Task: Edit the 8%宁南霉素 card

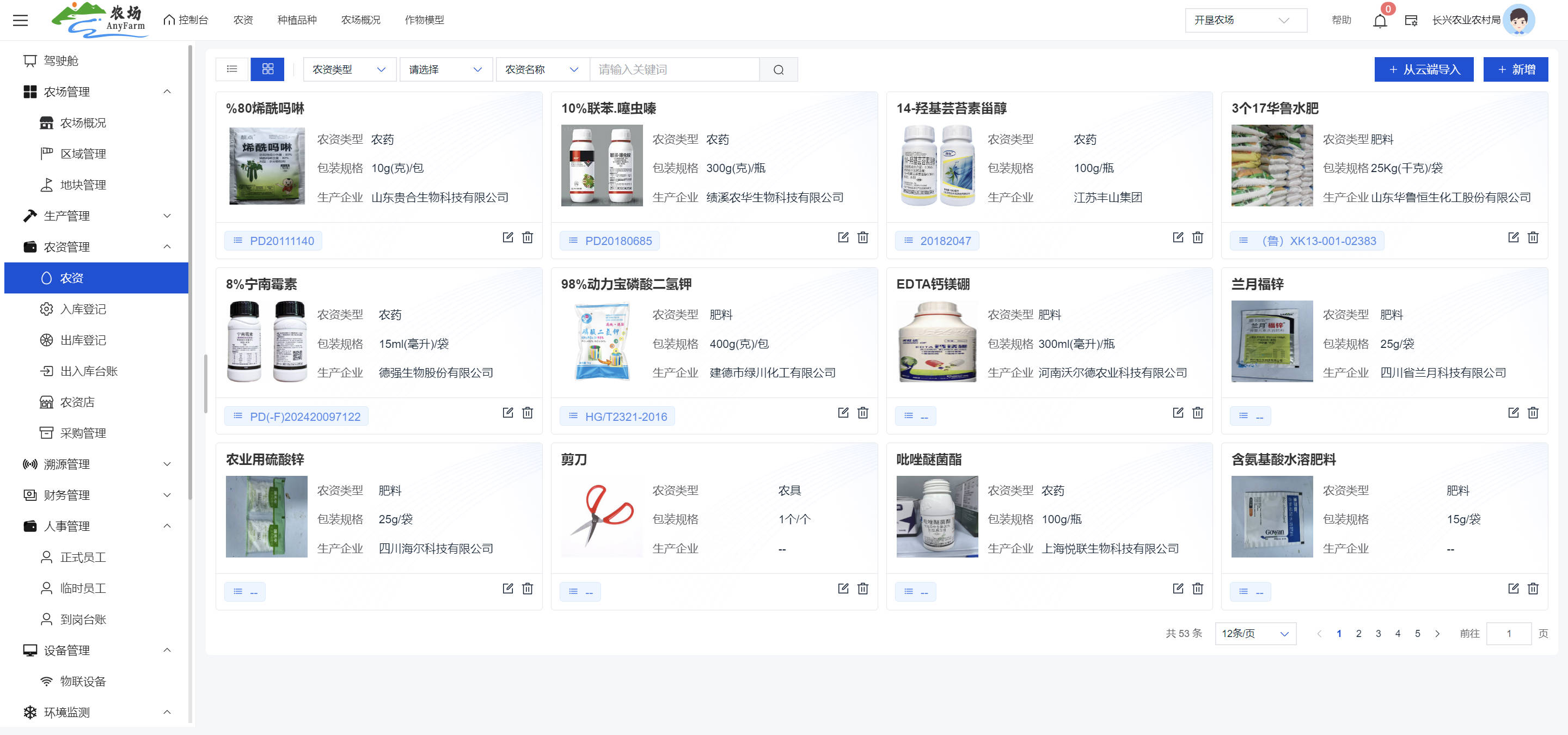Action: coord(507,413)
